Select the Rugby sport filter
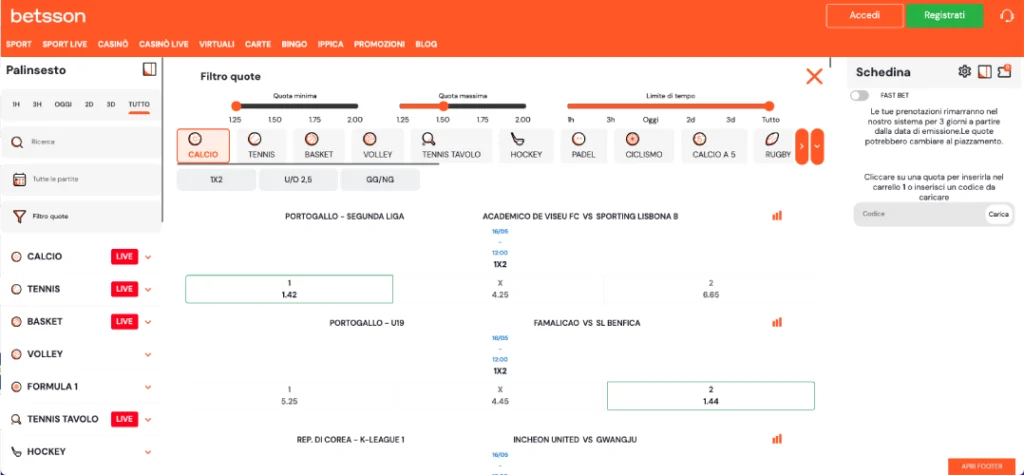Viewport: 1024px width, 475px height. coord(773,146)
